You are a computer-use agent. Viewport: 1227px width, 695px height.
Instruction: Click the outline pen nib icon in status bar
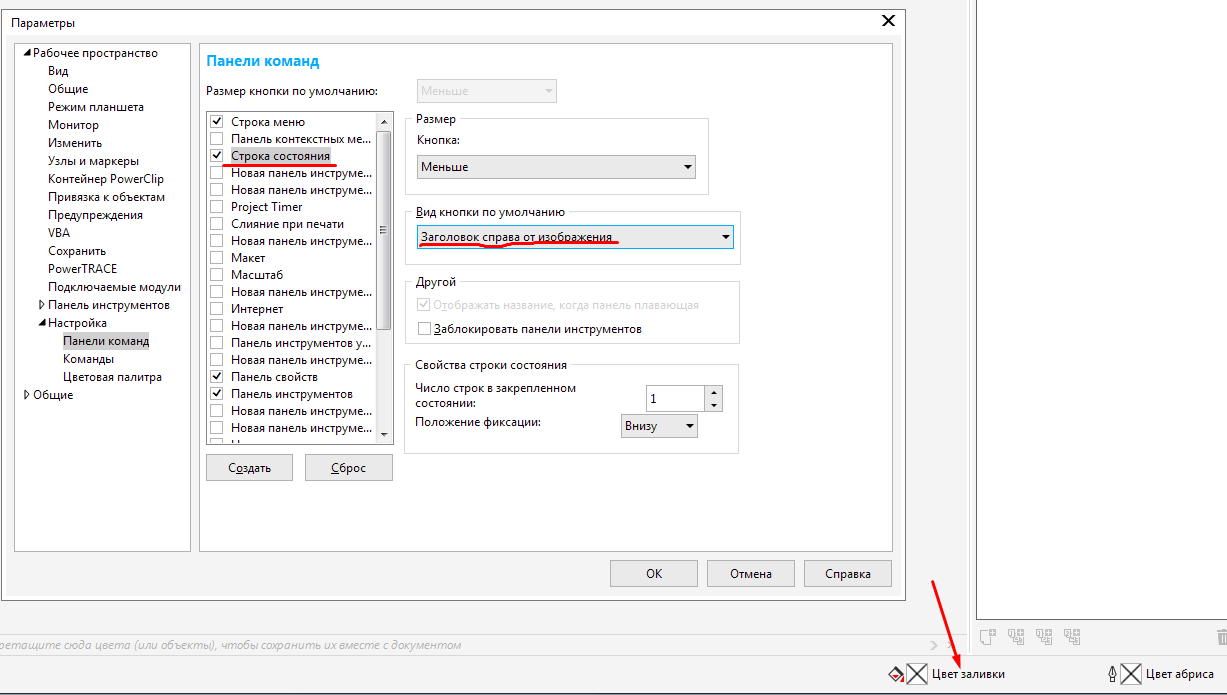pyautogui.click(x=1113, y=674)
